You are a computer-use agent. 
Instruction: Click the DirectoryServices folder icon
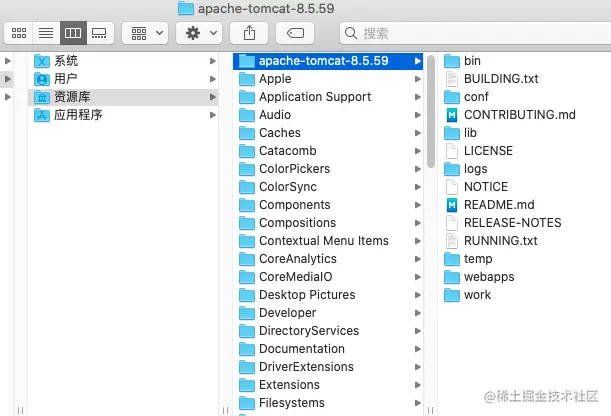click(x=247, y=331)
